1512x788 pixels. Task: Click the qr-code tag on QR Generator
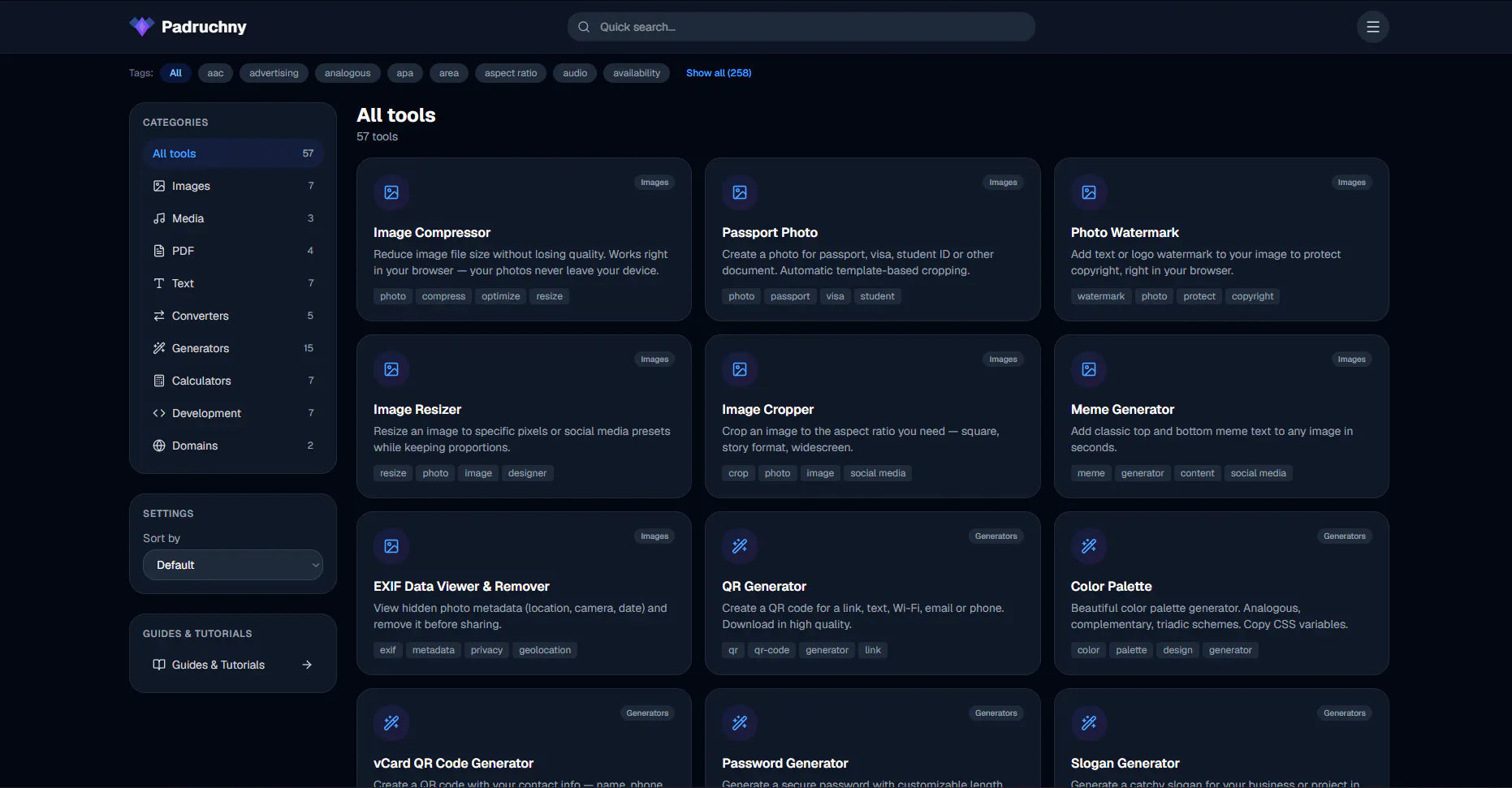tap(771, 650)
